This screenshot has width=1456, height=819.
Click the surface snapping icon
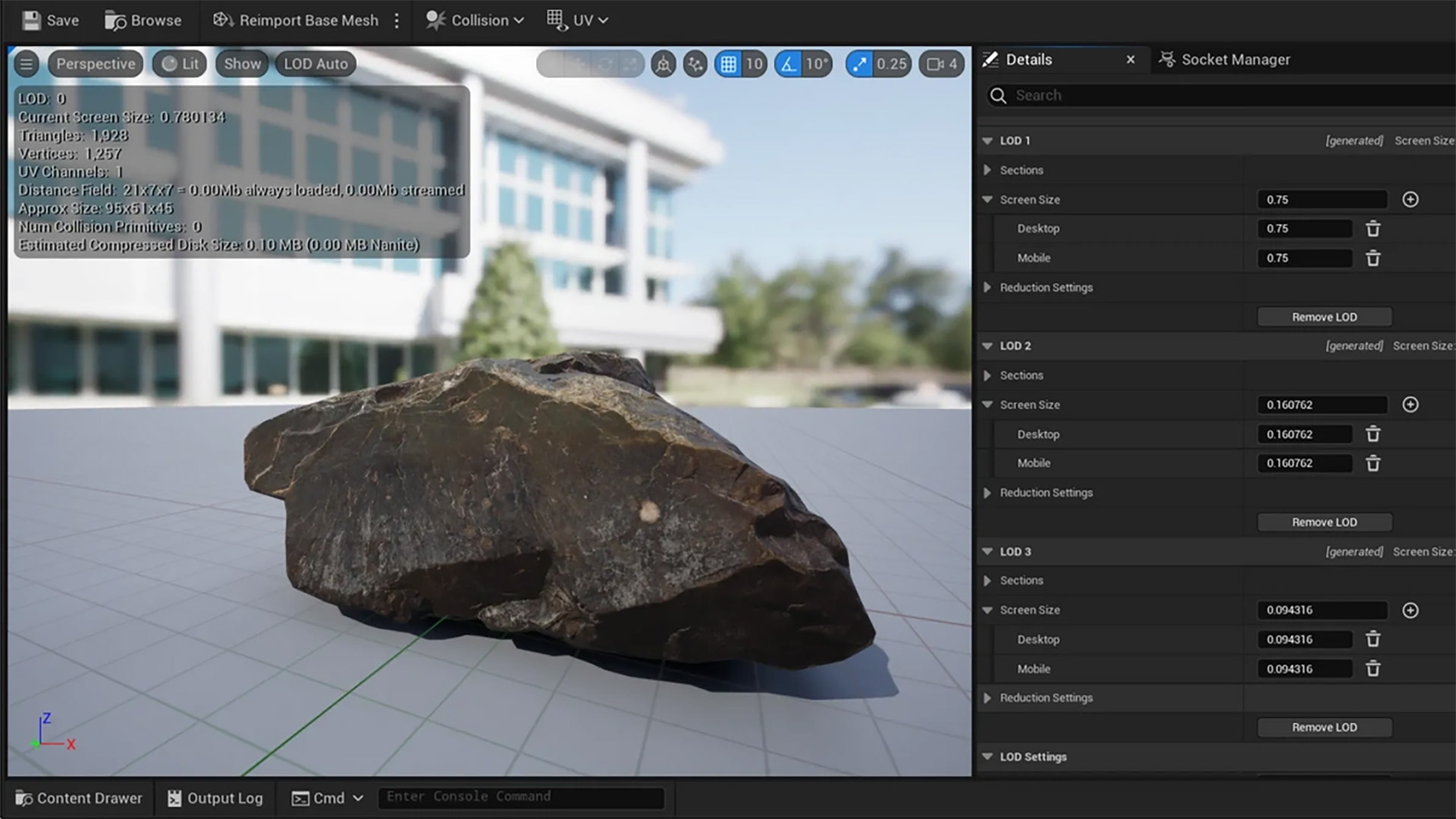tap(695, 64)
